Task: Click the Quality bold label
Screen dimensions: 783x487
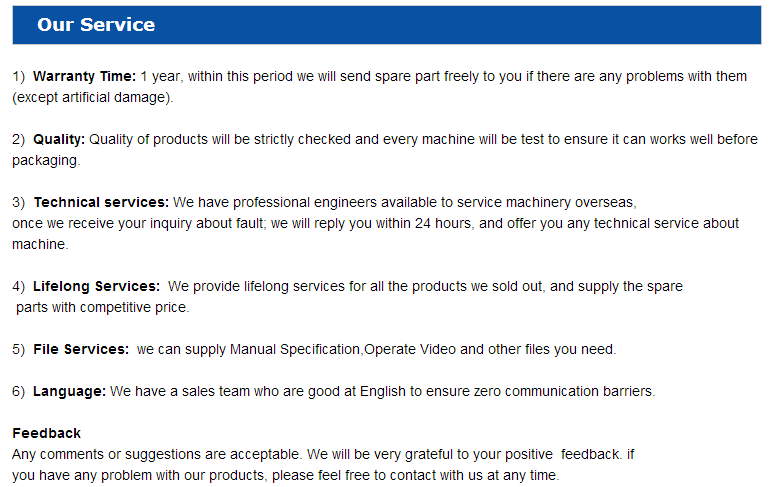Action: [x=59, y=140]
